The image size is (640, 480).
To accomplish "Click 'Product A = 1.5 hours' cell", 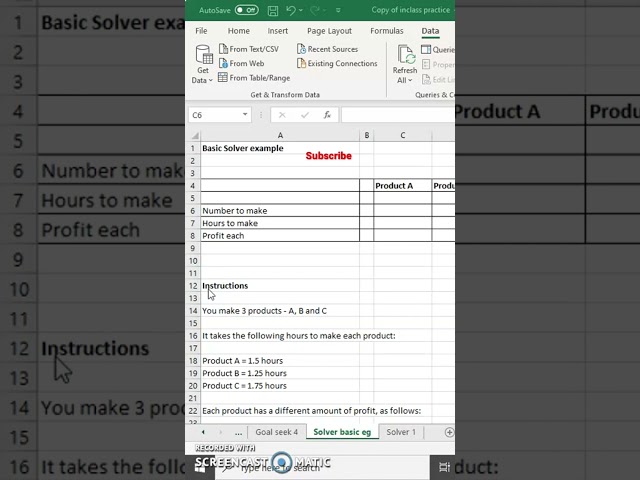I will [x=280, y=361].
